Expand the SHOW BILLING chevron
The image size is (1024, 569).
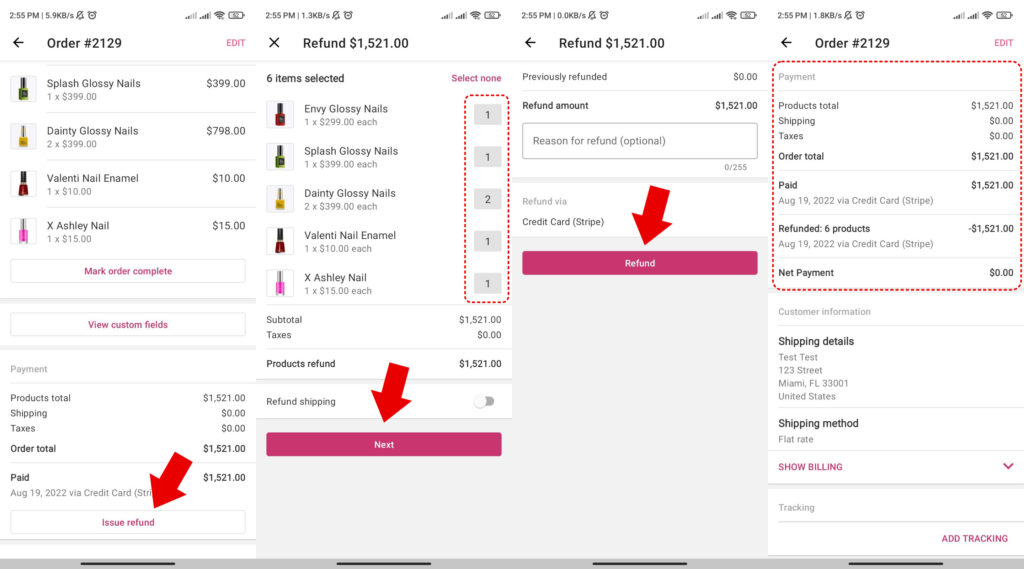[x=1008, y=466]
